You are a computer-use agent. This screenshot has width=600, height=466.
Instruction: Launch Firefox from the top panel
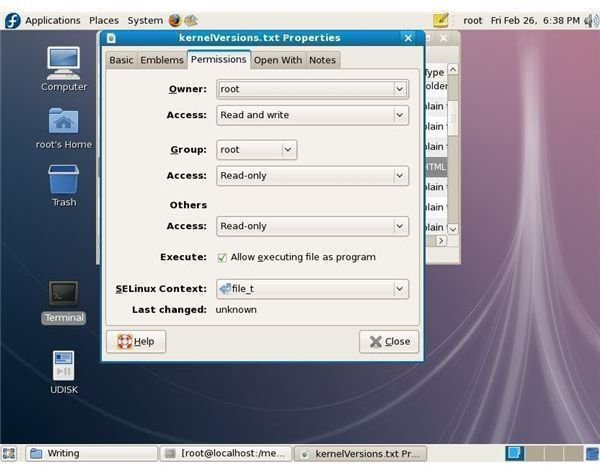click(x=175, y=20)
